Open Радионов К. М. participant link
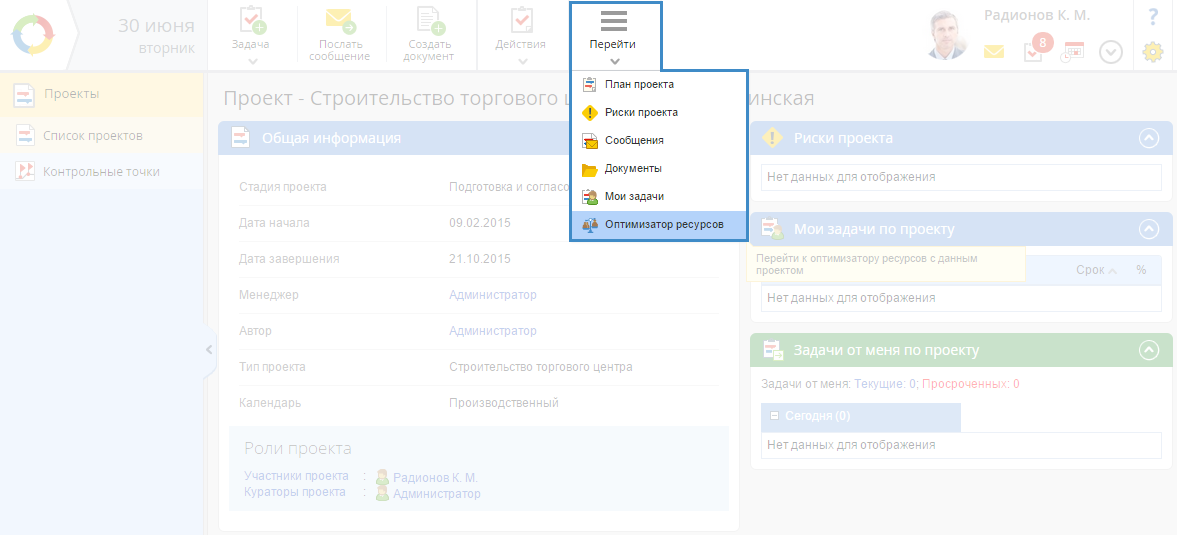The width and height of the screenshot is (1177, 535). pyautogui.click(x=435, y=478)
